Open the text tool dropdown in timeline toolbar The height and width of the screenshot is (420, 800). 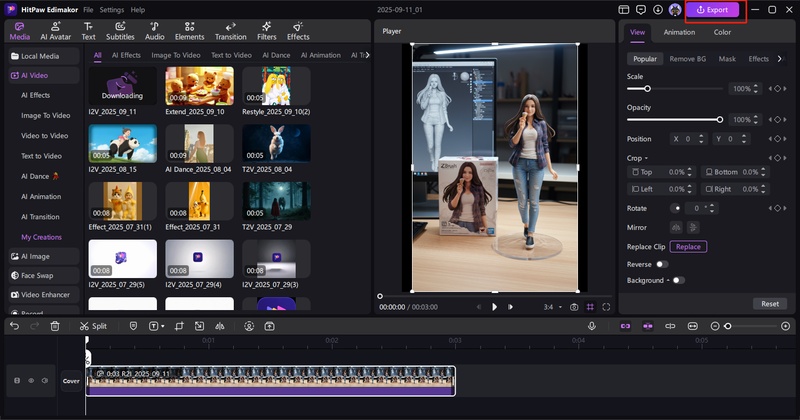163,326
